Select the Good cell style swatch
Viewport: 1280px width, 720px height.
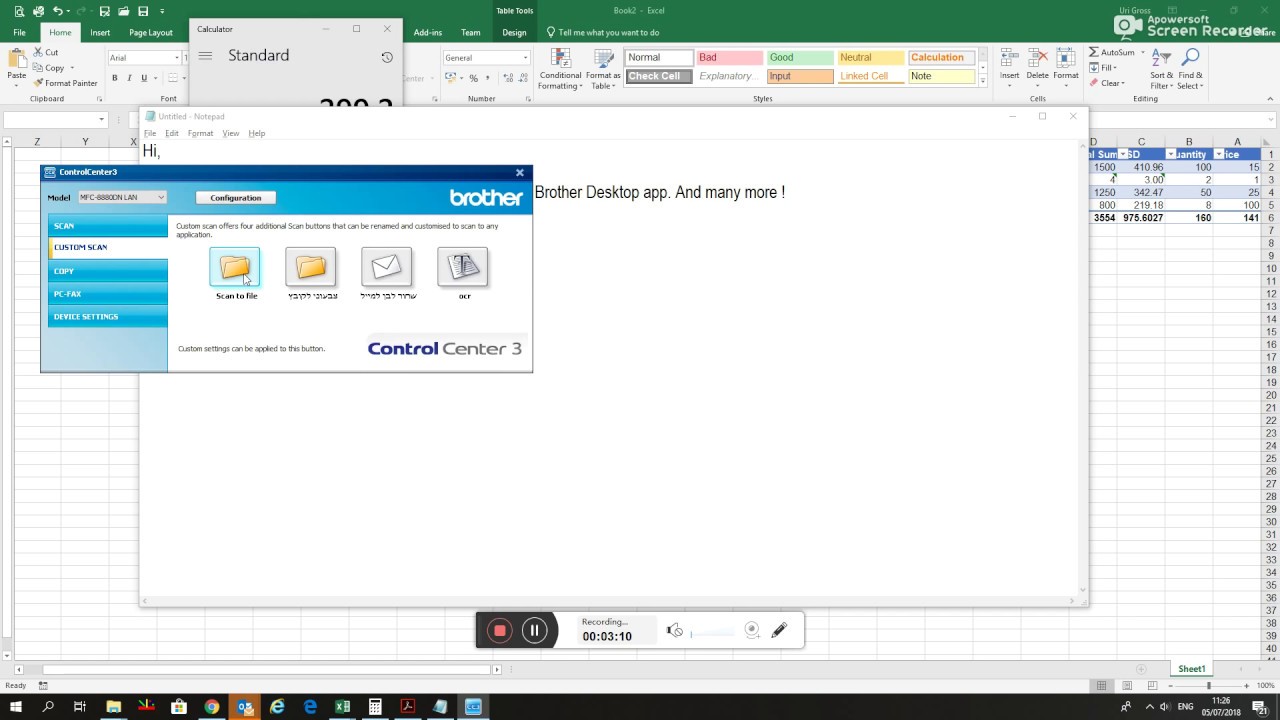[800, 58]
